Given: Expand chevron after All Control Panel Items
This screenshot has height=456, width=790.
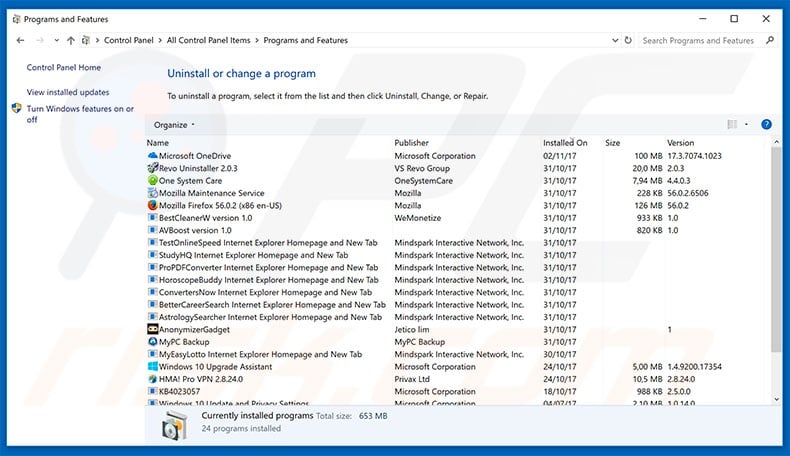Looking at the screenshot, I should [257, 40].
